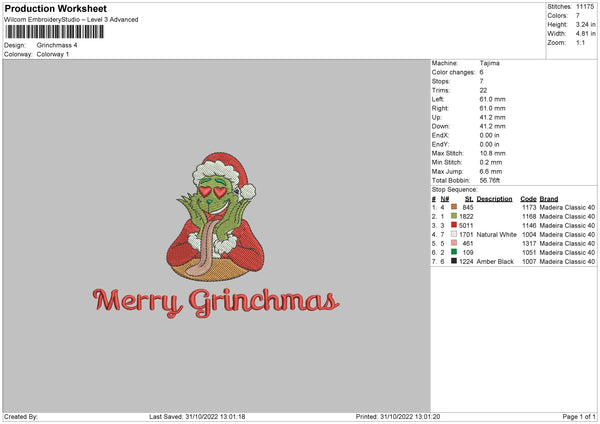Click the Color changes value 6
The width and height of the screenshot is (600, 424).
[x=481, y=72]
